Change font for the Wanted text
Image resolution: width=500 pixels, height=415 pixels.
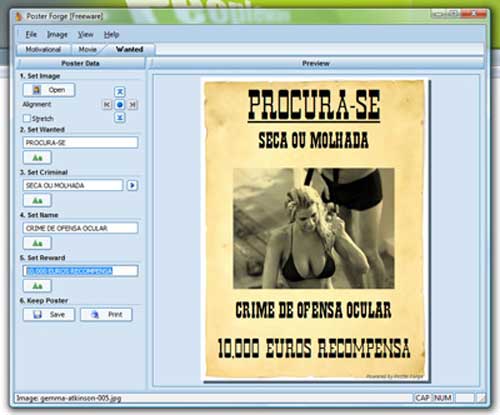pyautogui.click(x=37, y=158)
